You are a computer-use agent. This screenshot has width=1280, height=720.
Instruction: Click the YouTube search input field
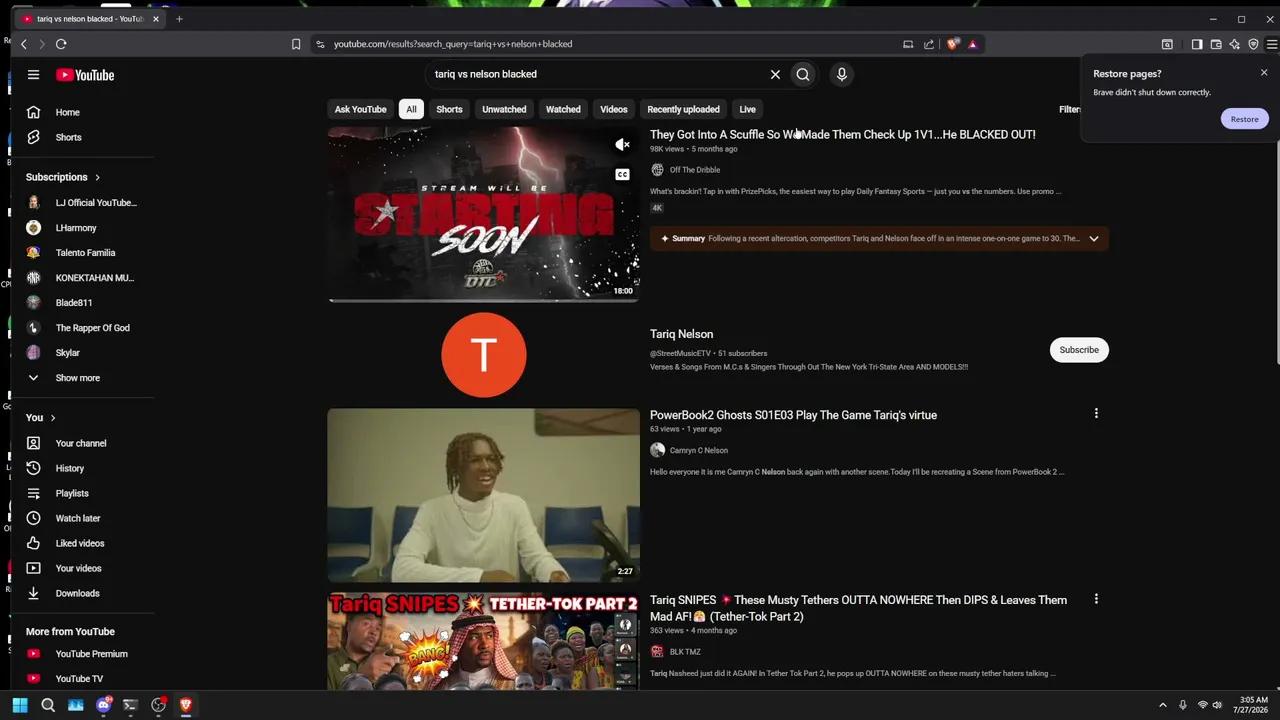pos(595,74)
